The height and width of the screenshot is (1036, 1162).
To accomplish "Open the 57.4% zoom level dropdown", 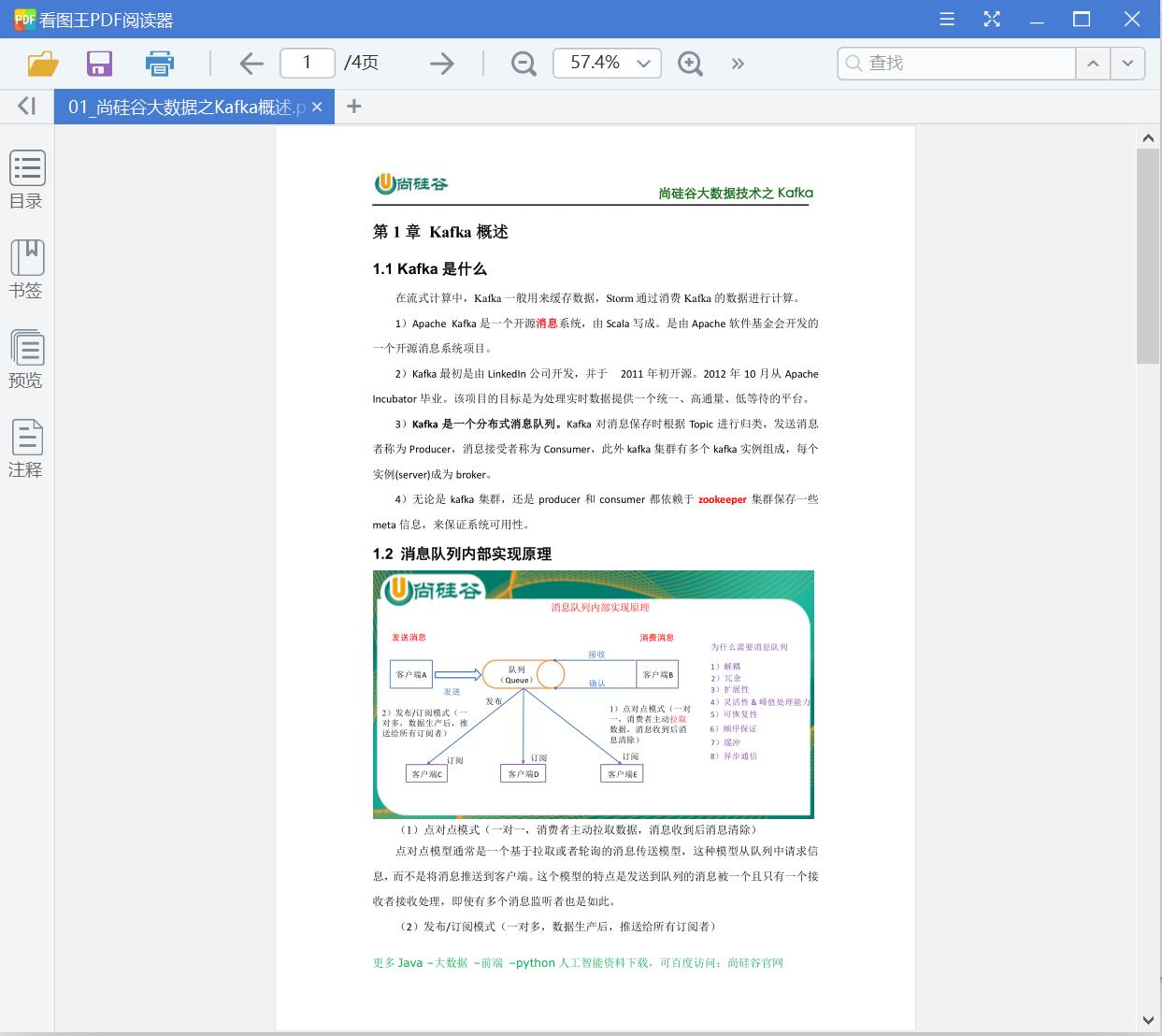I will 607,63.
